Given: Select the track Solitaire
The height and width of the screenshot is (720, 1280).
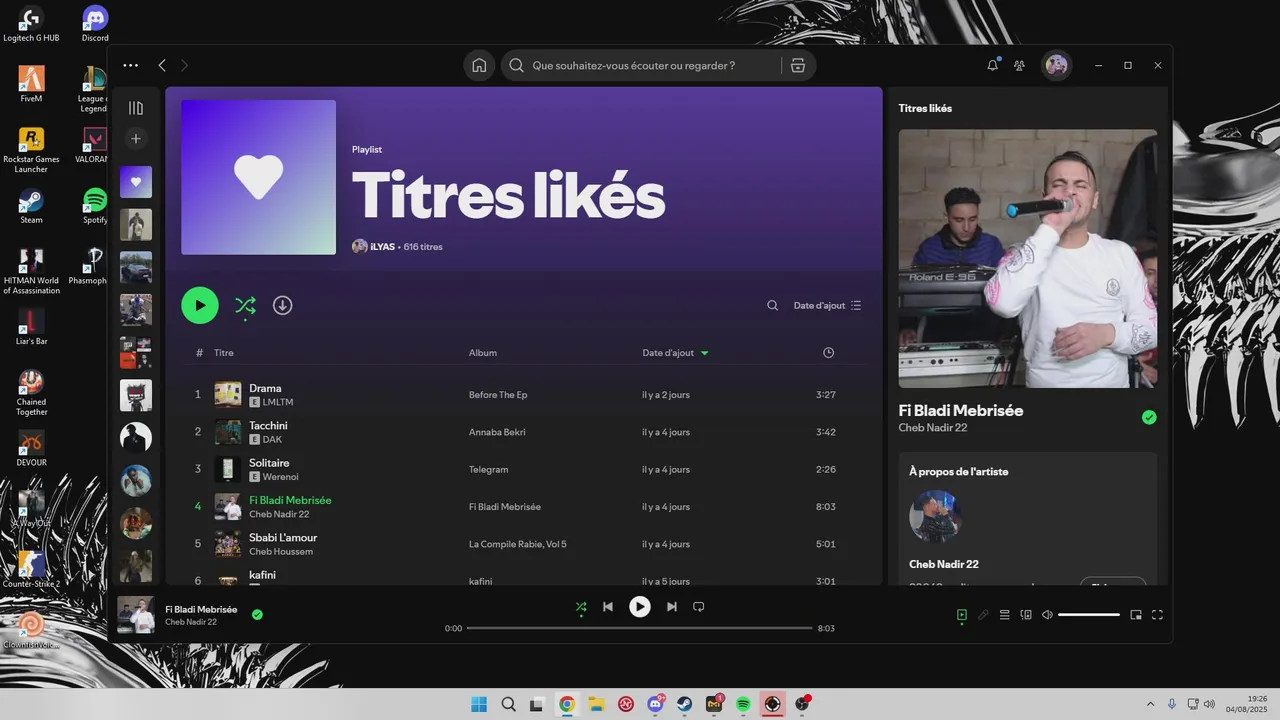Looking at the screenshot, I should pyautogui.click(x=269, y=463).
